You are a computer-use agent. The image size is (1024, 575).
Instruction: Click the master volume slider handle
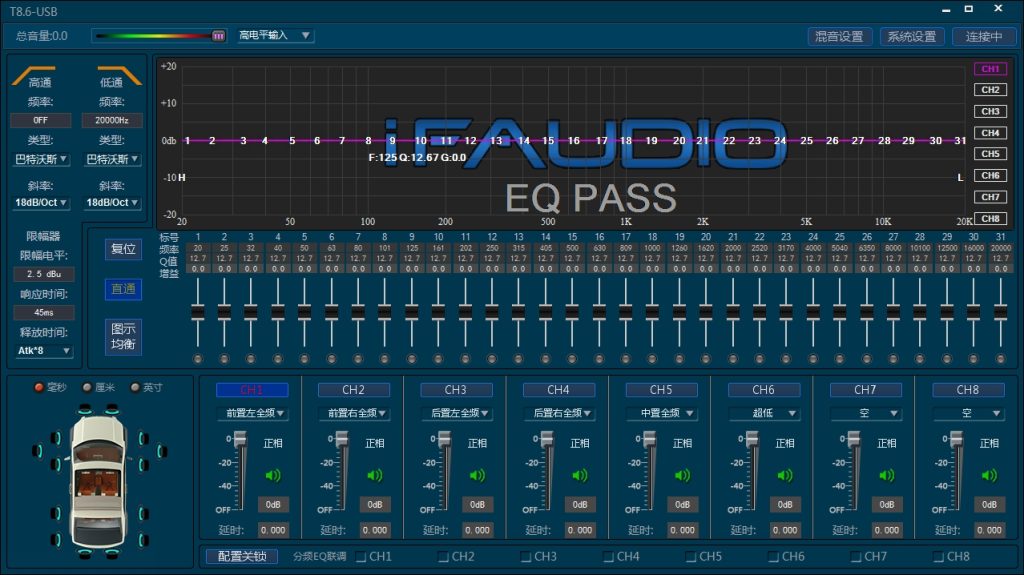[x=219, y=36]
